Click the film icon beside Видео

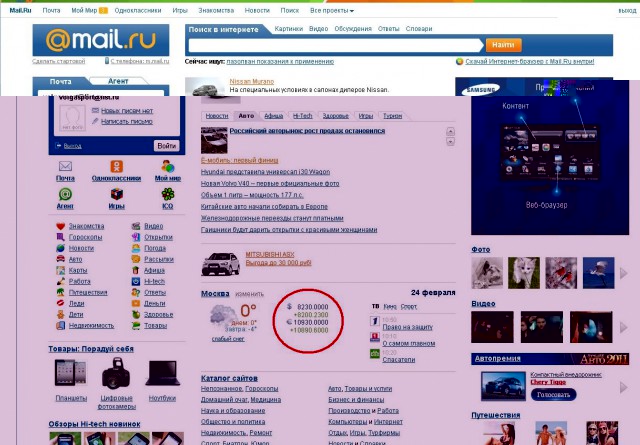point(136,226)
